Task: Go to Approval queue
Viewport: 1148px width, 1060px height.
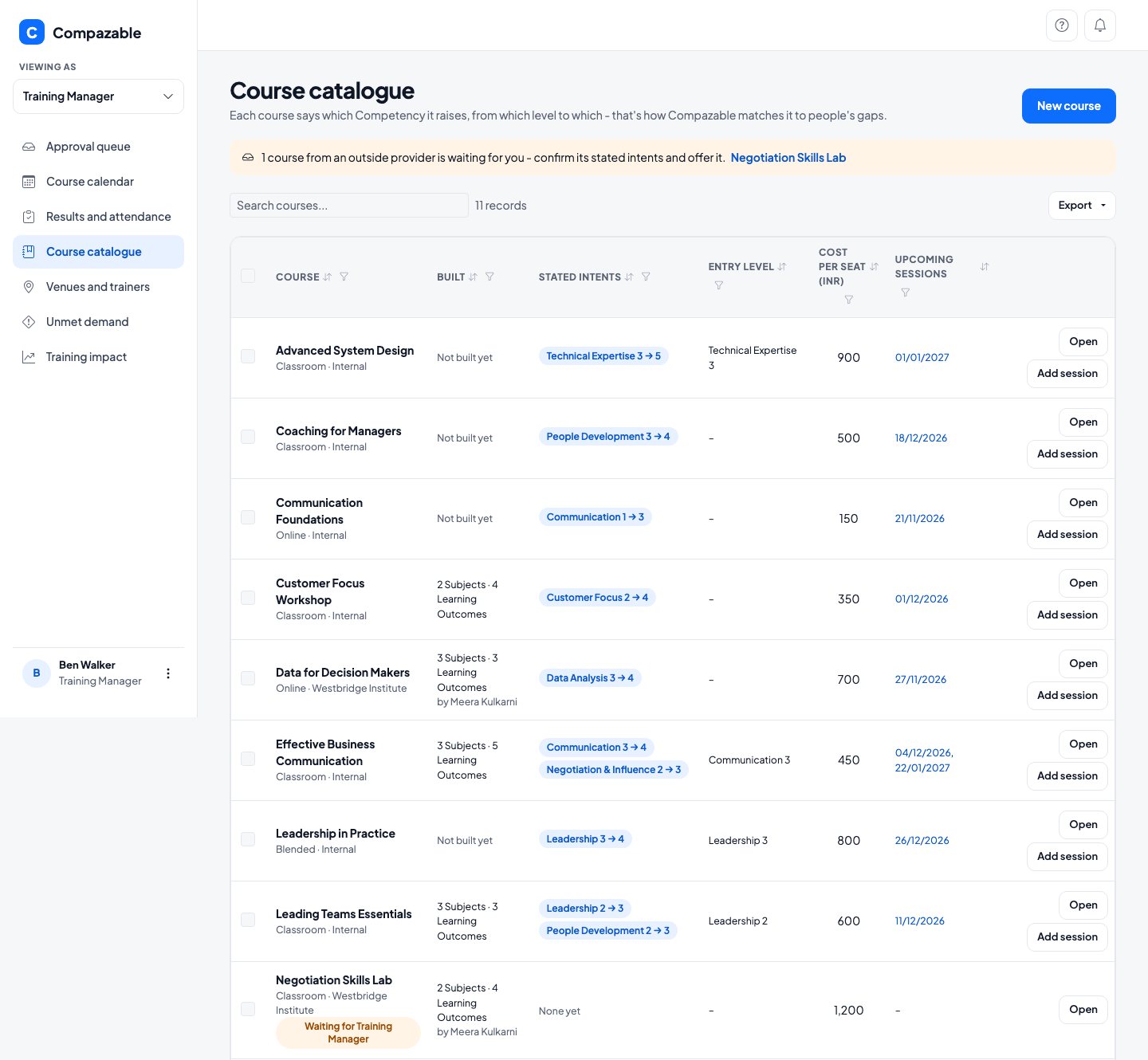Action: (99, 147)
